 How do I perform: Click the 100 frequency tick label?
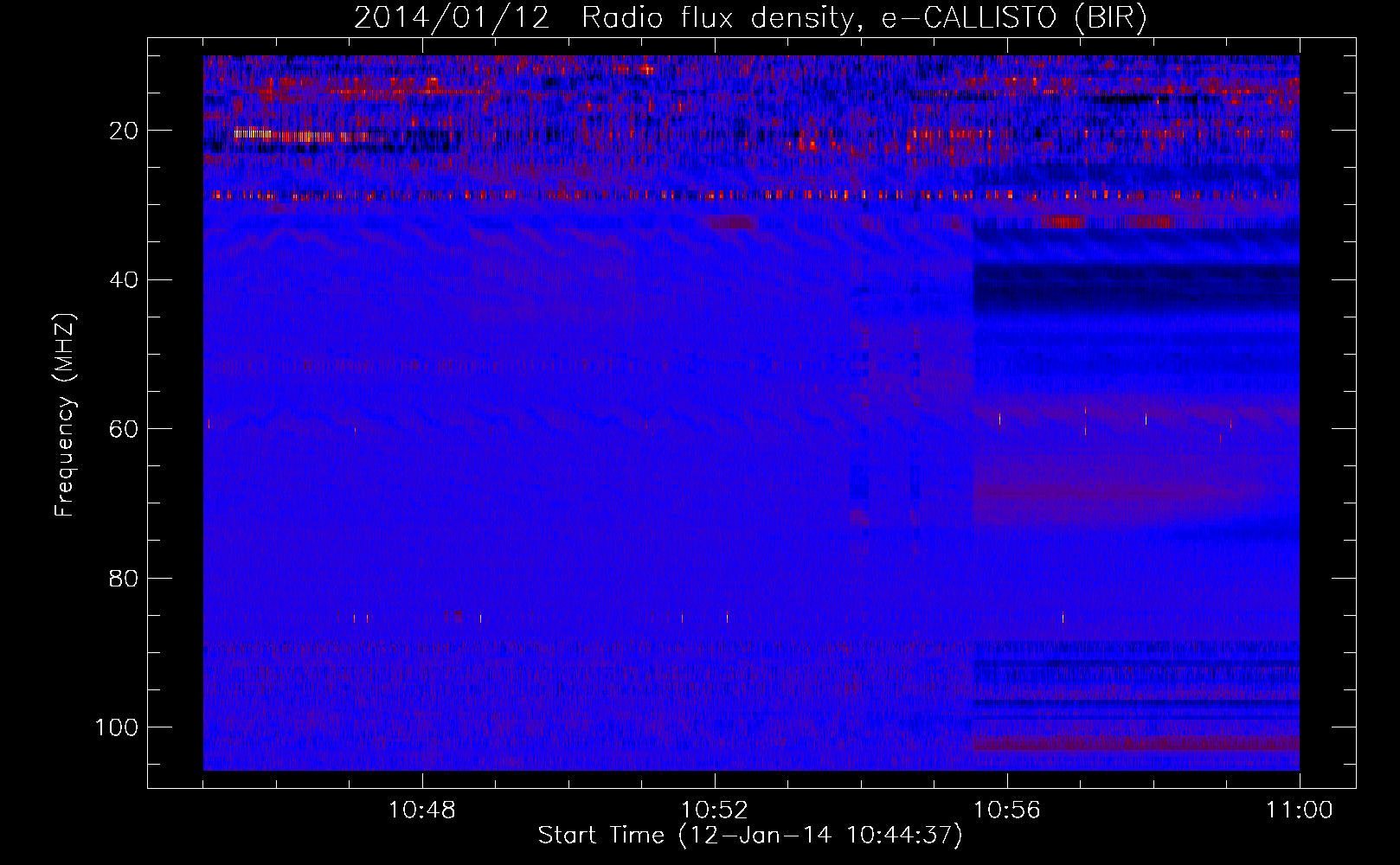coord(117,727)
